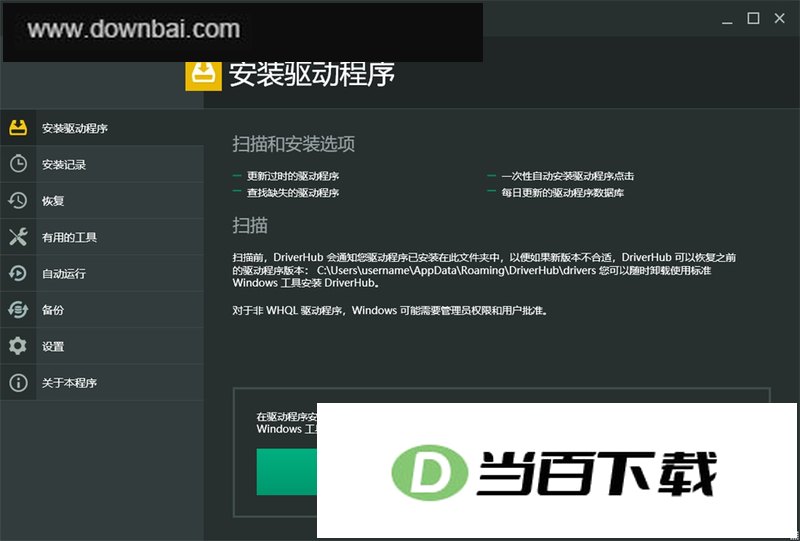The image size is (800, 541).
Task: Click the text 一次性自动安装驱动程序点击
Action: [x=568, y=176]
